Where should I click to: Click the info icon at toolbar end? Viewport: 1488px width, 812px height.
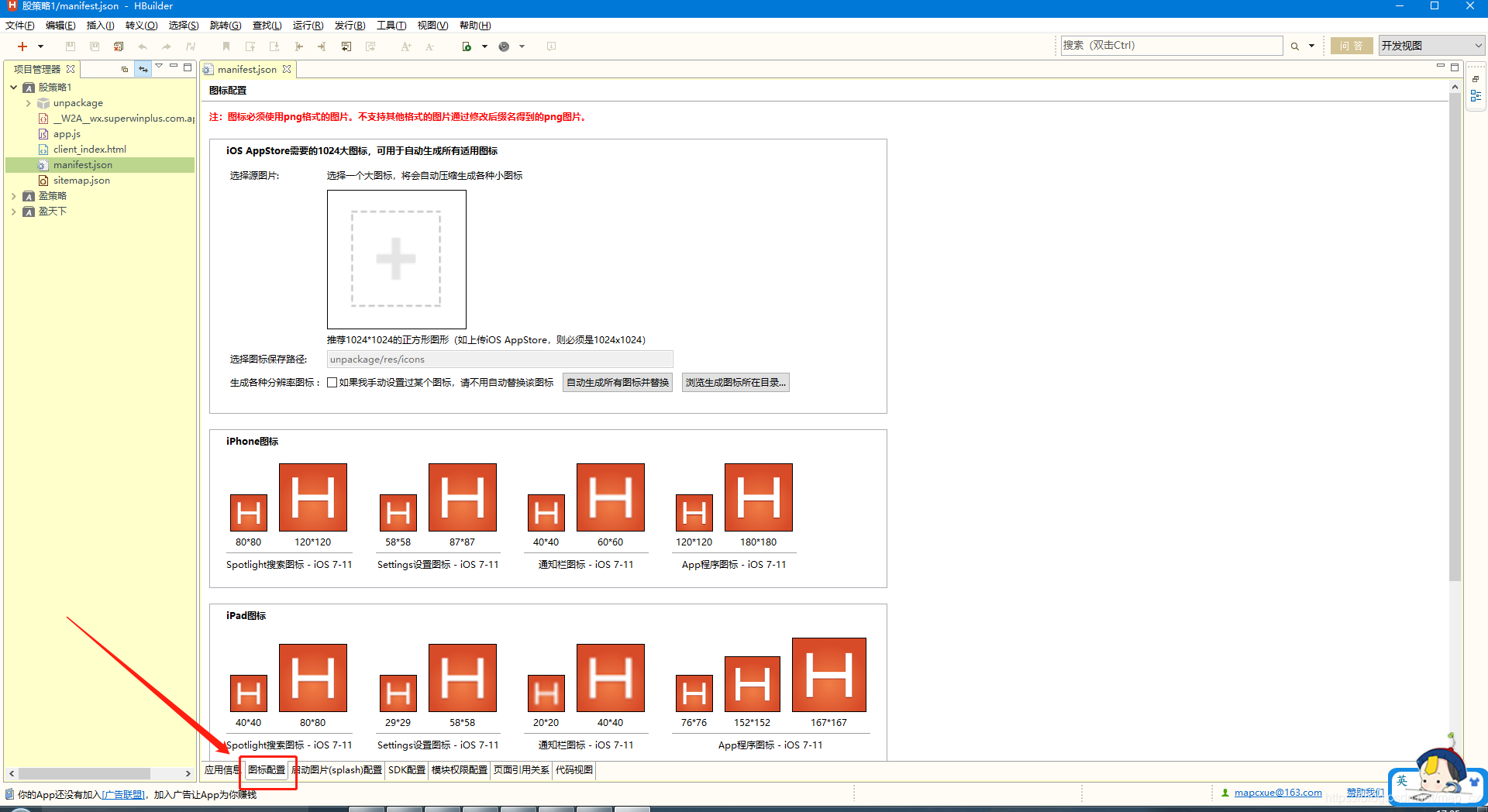click(x=551, y=46)
